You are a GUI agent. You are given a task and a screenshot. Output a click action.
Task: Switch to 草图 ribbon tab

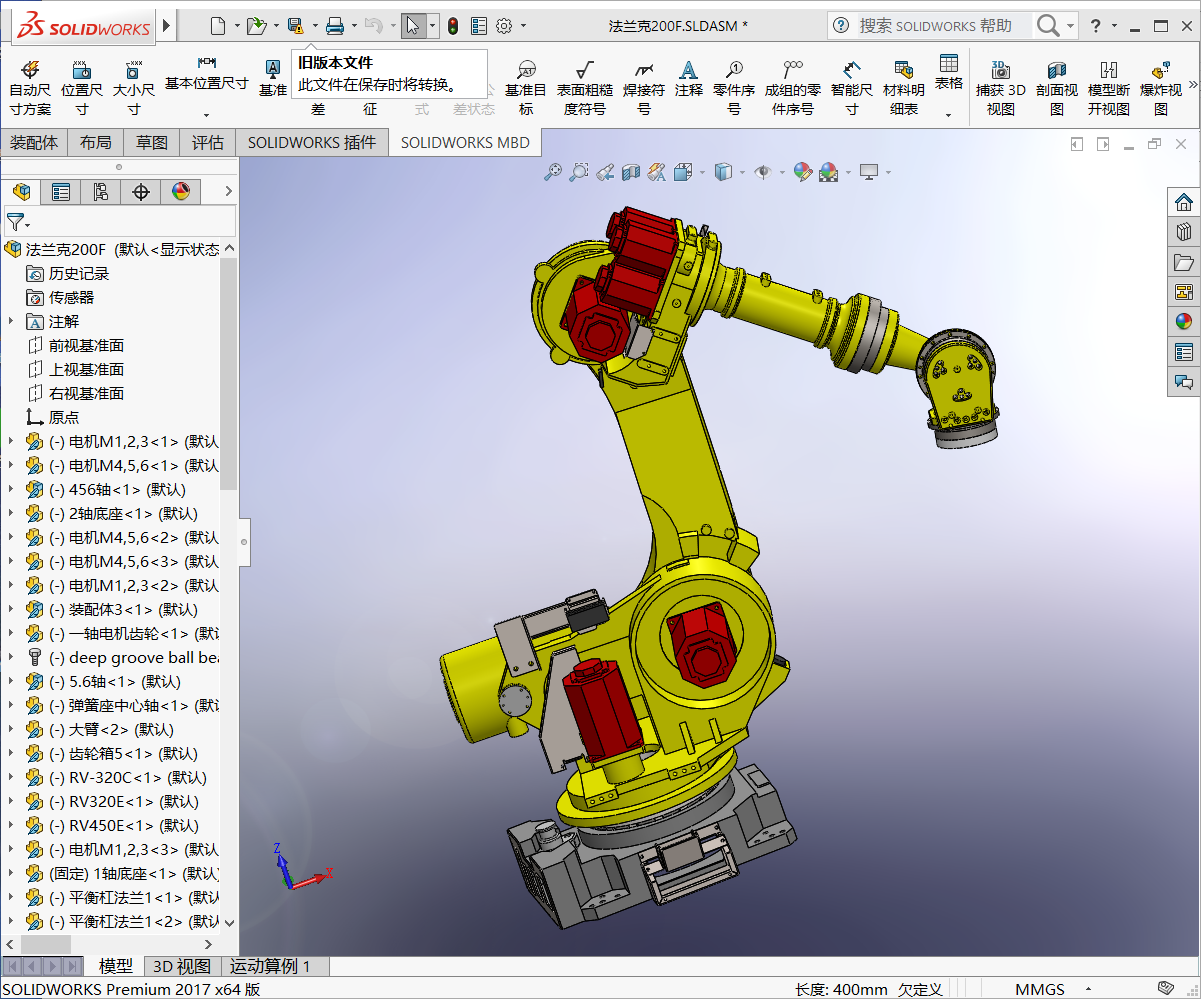[x=152, y=143]
